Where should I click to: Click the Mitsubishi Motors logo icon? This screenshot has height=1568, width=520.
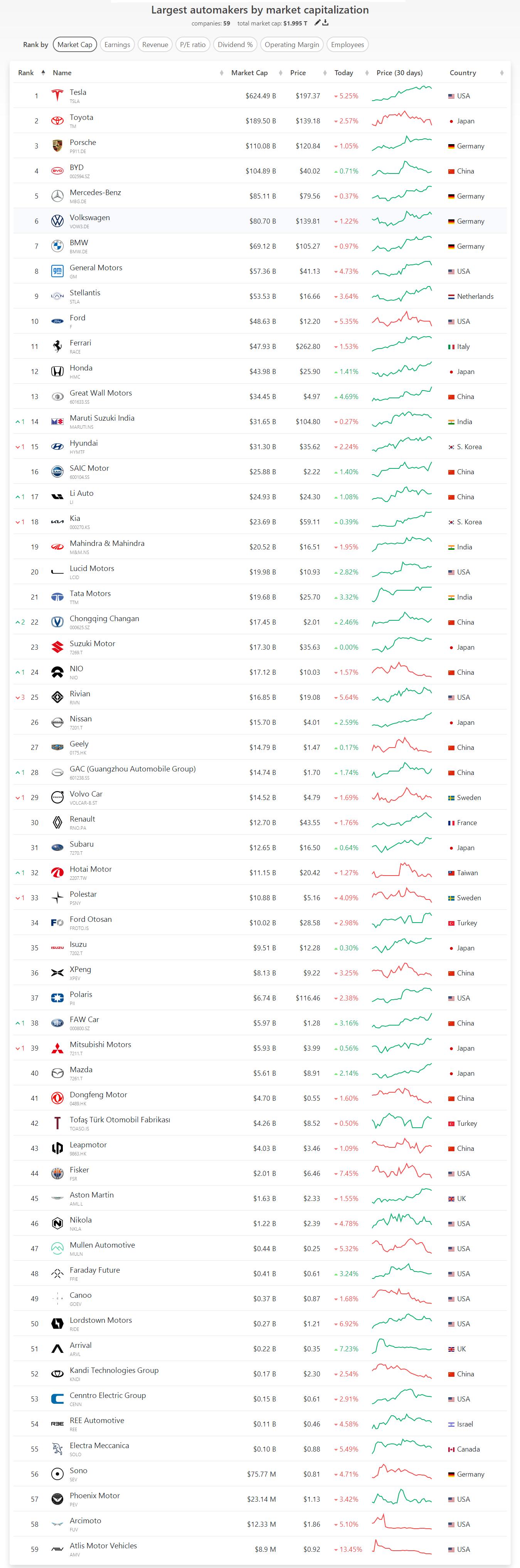point(57,1048)
